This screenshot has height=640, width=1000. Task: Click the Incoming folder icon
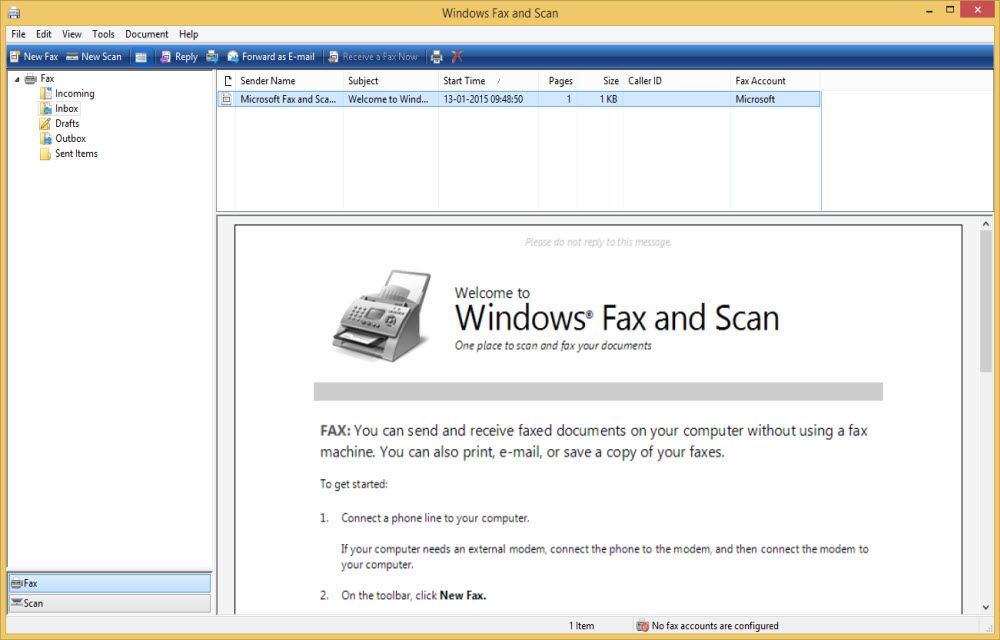[x=45, y=94]
